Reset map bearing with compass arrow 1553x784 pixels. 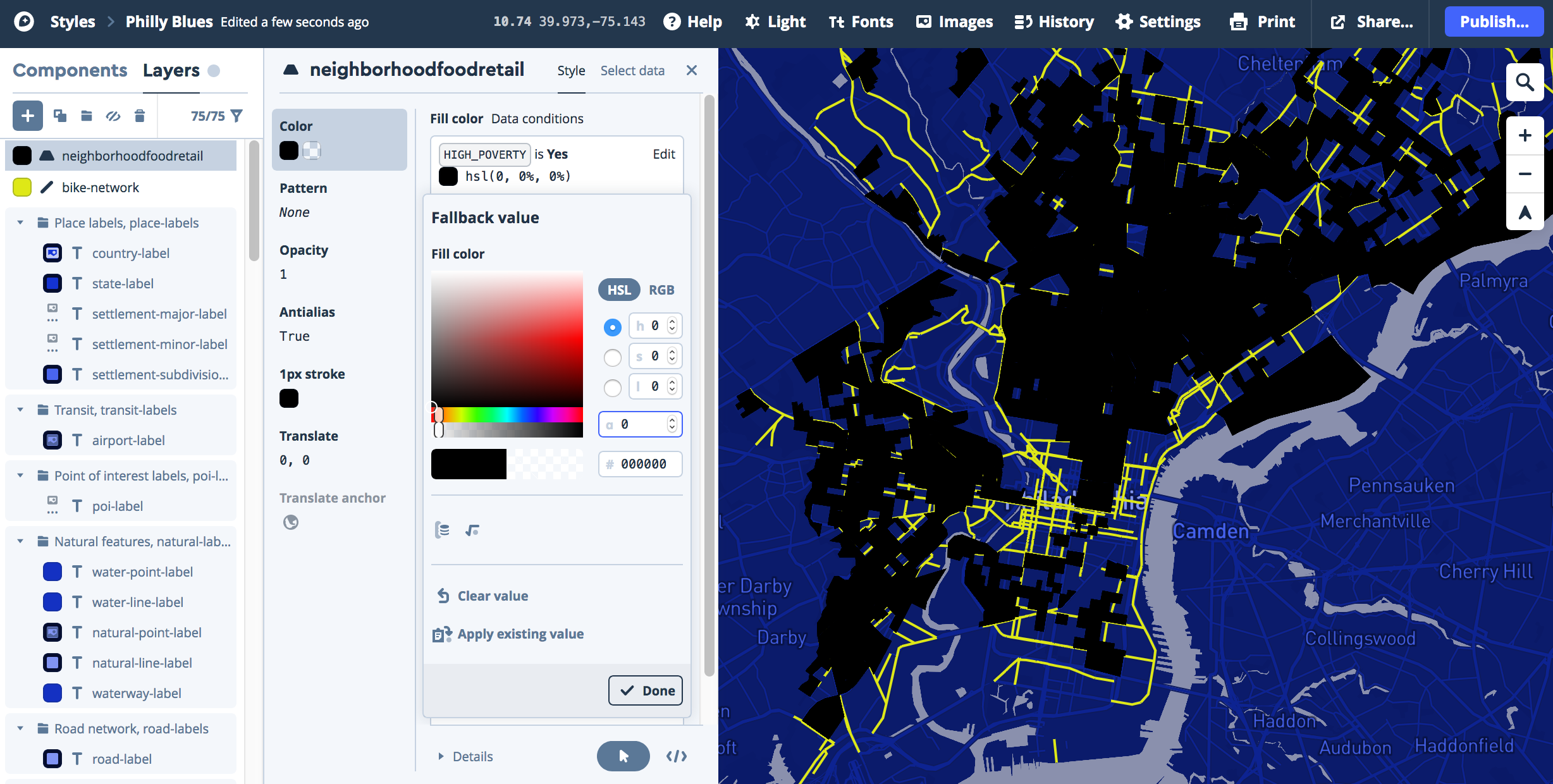[x=1525, y=212]
